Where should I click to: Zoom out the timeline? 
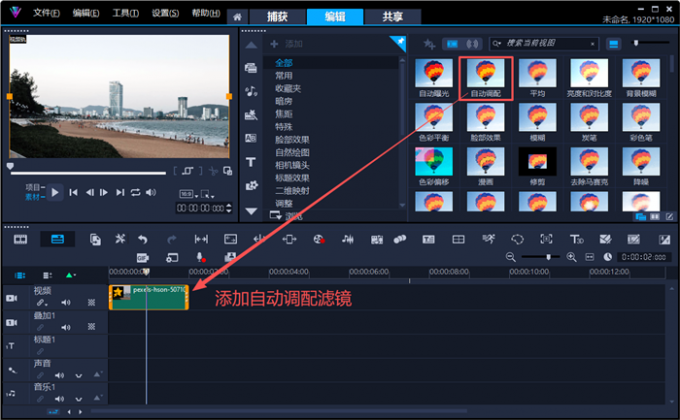click(x=510, y=257)
